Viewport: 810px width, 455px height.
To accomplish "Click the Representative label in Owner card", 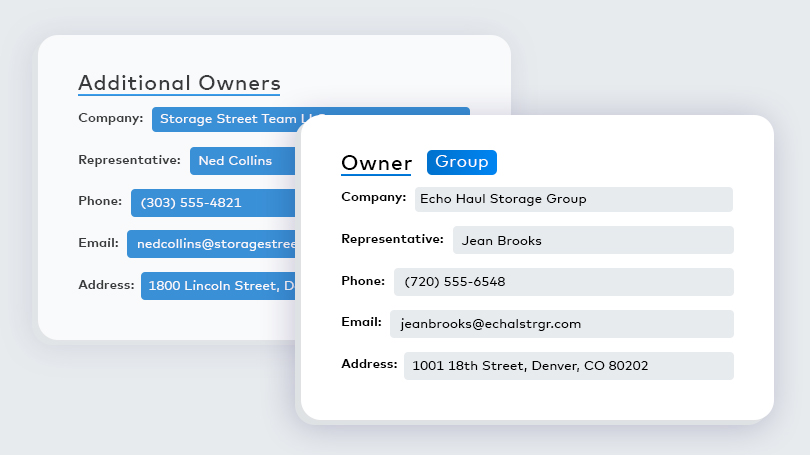I will pyautogui.click(x=392, y=239).
